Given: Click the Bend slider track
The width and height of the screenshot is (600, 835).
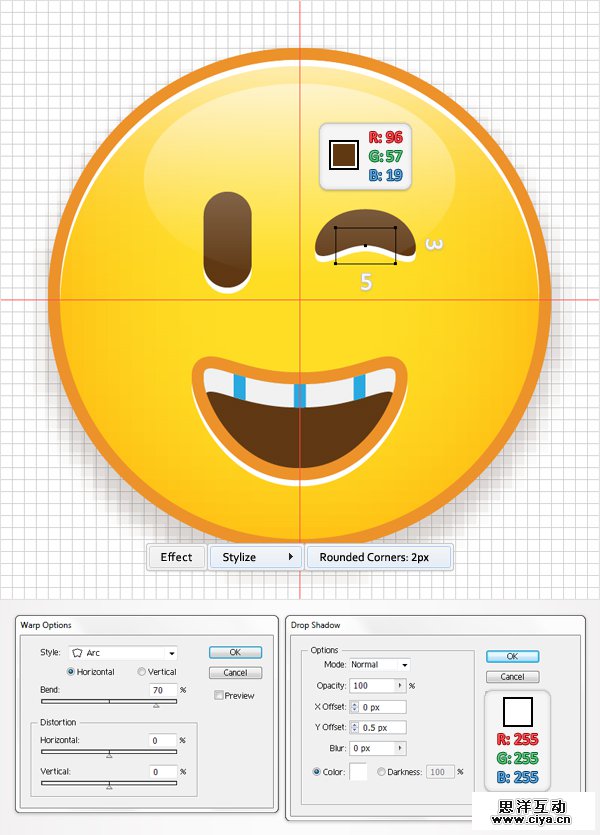Looking at the screenshot, I should pyautogui.click(x=108, y=702).
